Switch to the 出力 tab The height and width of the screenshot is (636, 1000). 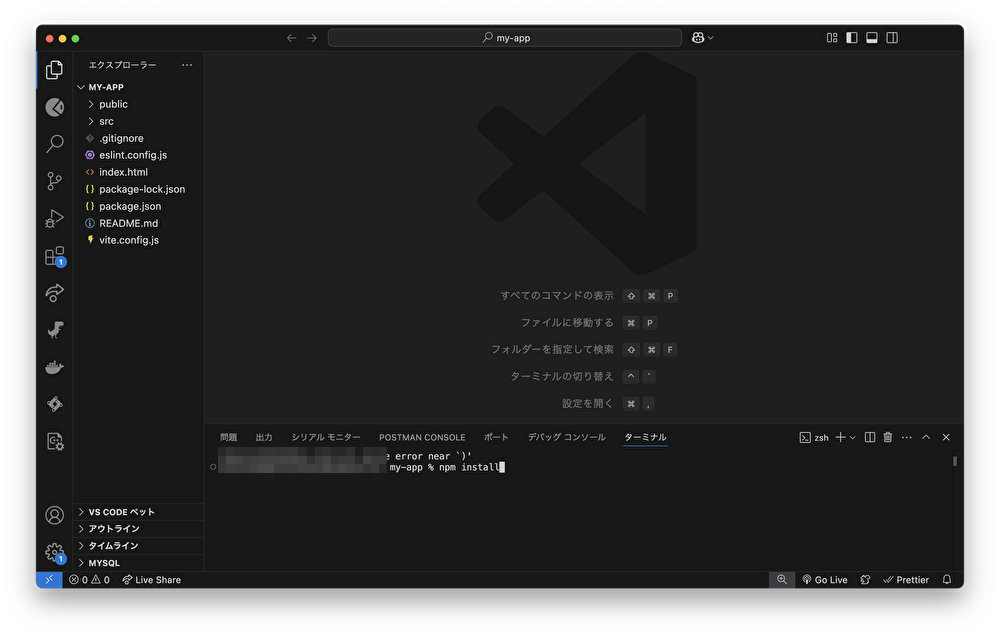(264, 437)
